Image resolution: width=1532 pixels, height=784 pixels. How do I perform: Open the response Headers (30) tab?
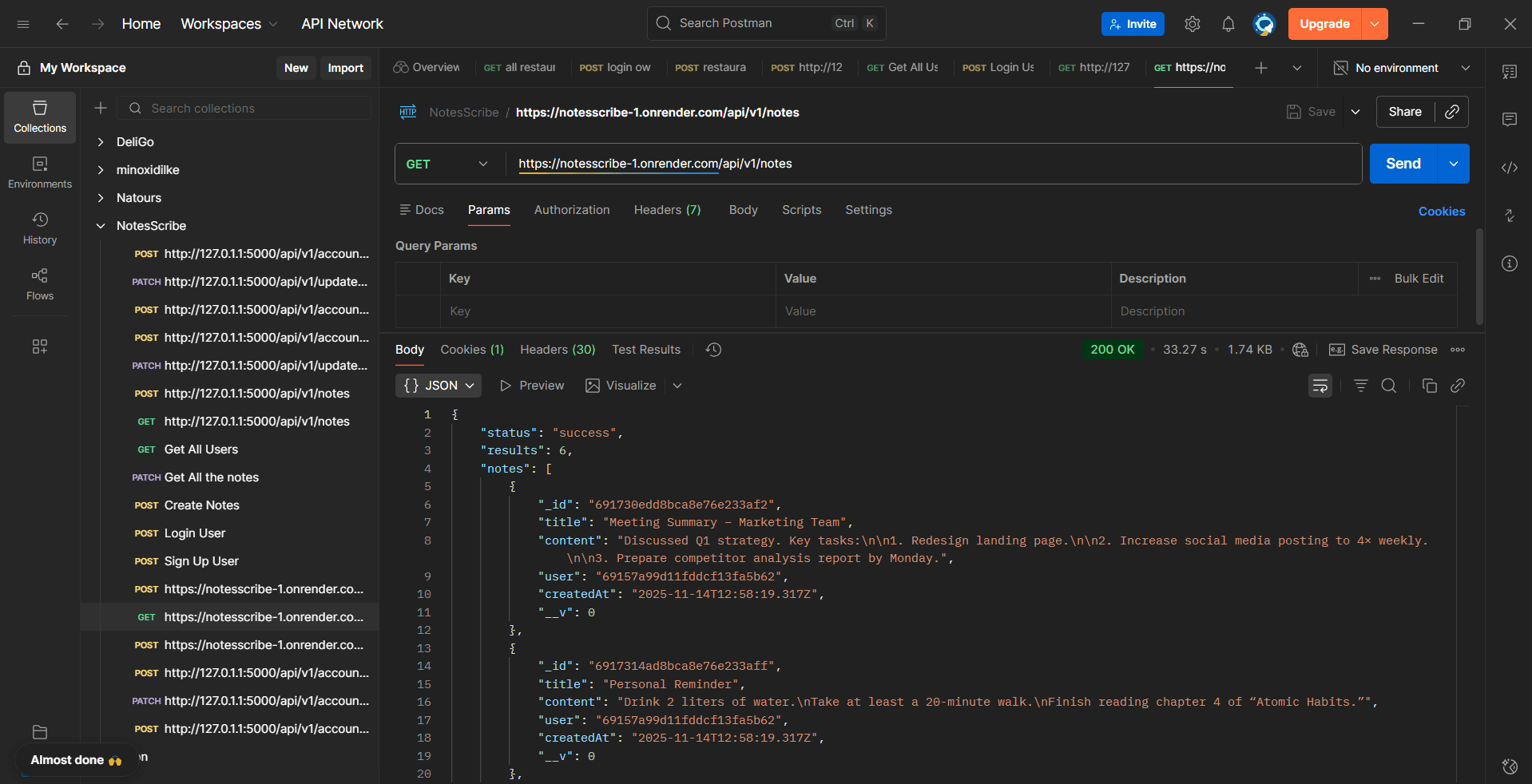click(x=558, y=350)
